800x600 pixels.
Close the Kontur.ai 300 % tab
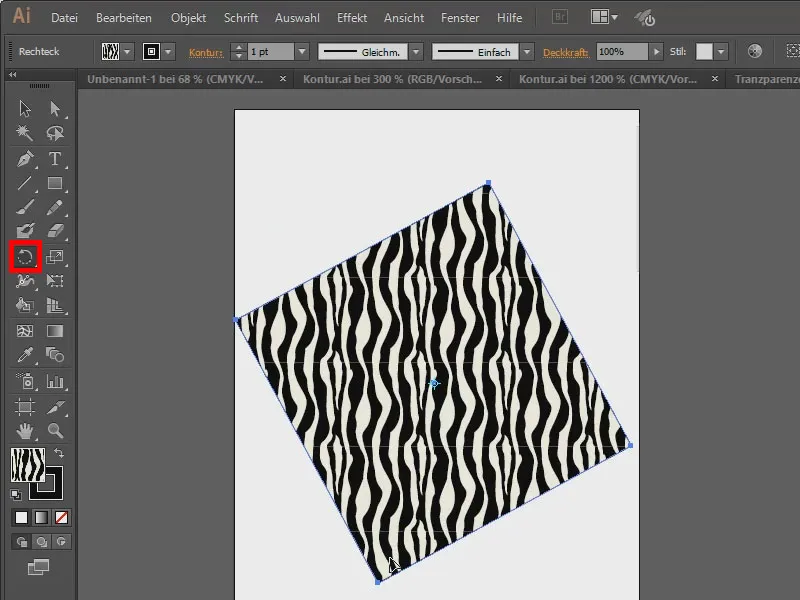499,79
